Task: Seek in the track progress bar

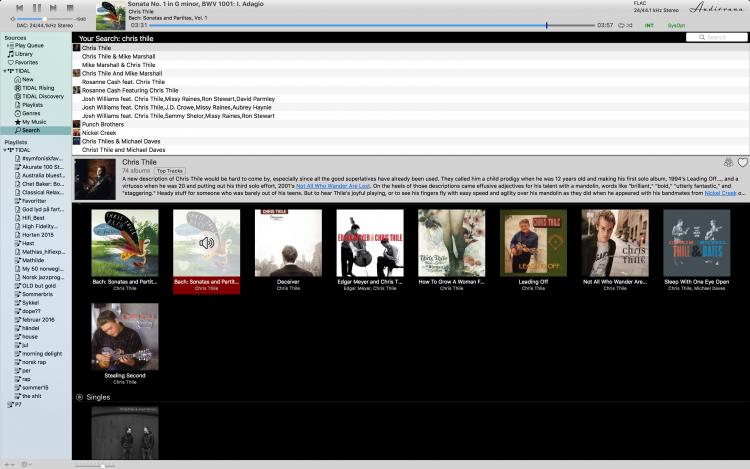Action: pyautogui.click(x=372, y=25)
